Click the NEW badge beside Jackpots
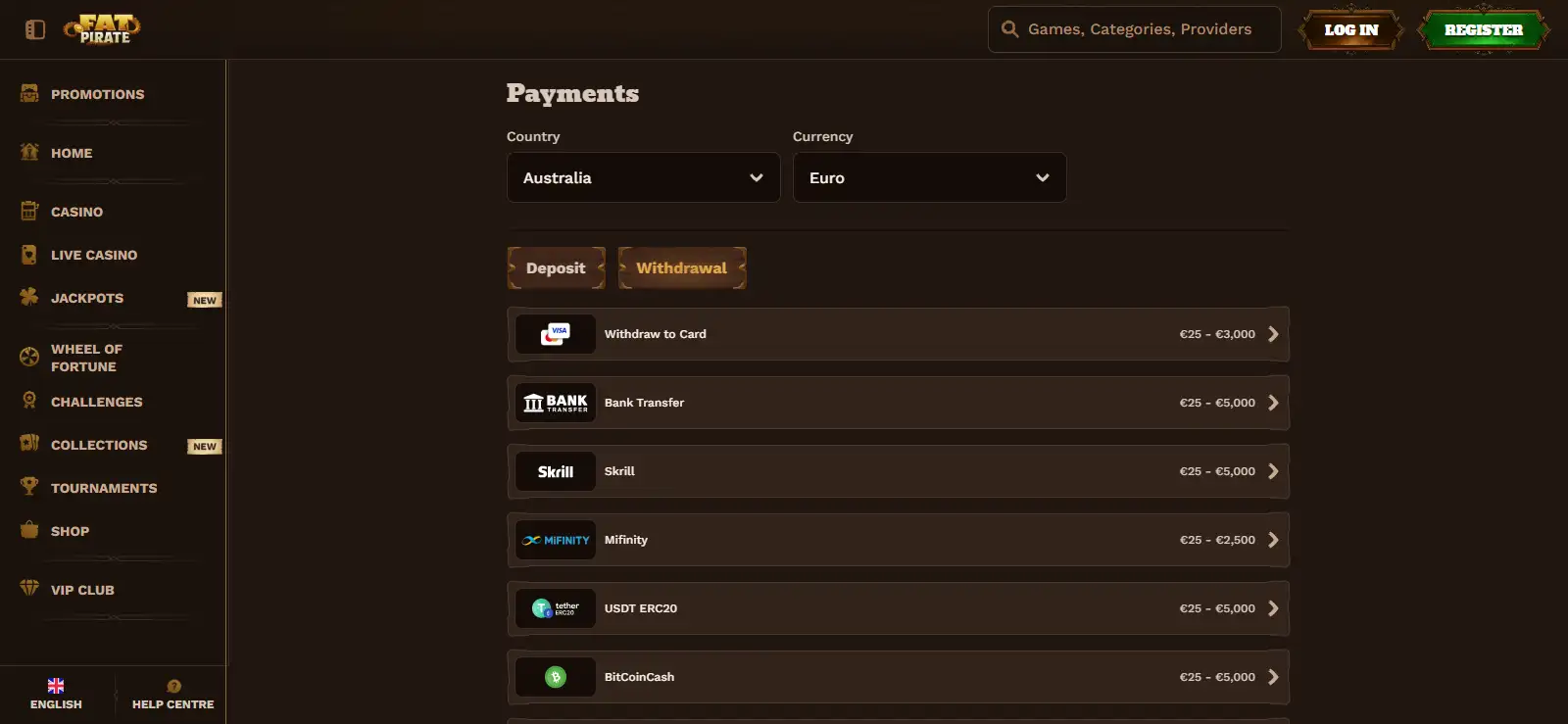 [205, 300]
